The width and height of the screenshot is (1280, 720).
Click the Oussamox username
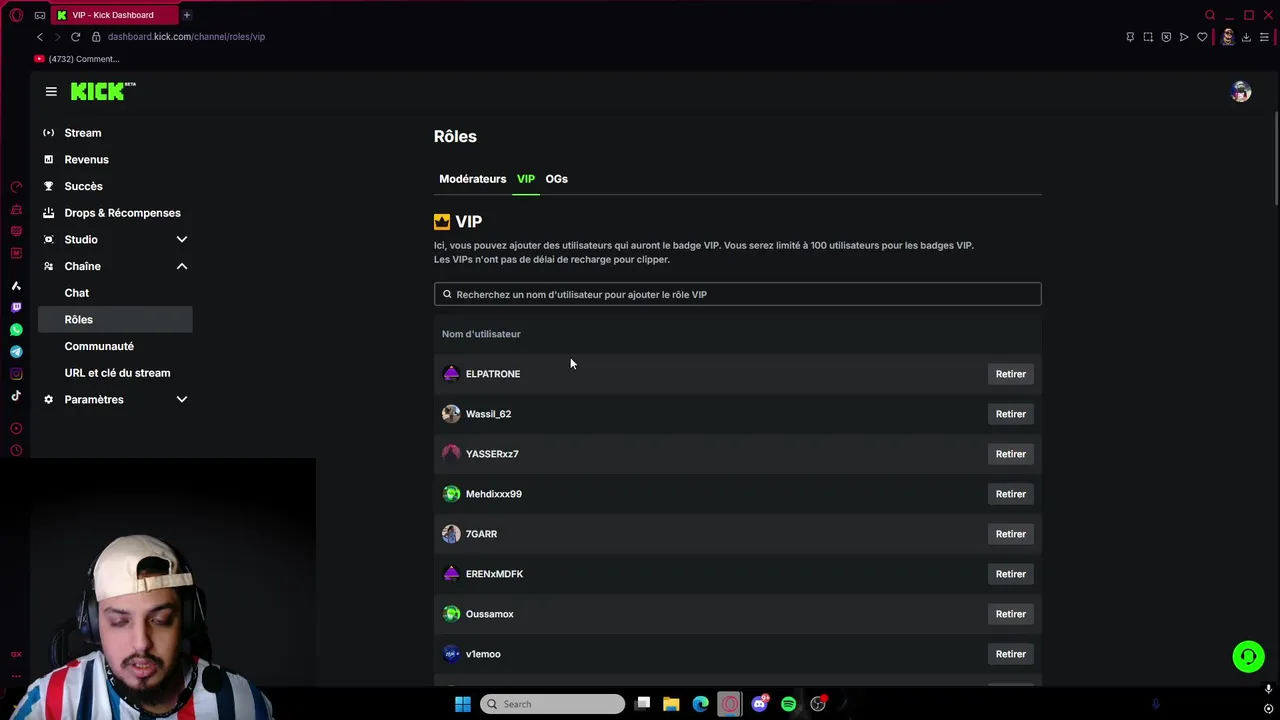point(490,614)
